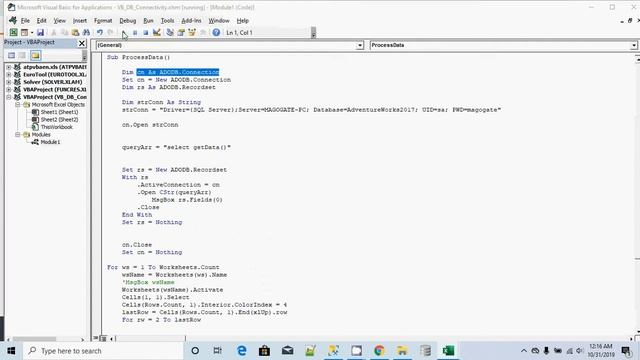640x360 pixels.
Task: Click the Procedure View button
Action: [x=96, y=338]
